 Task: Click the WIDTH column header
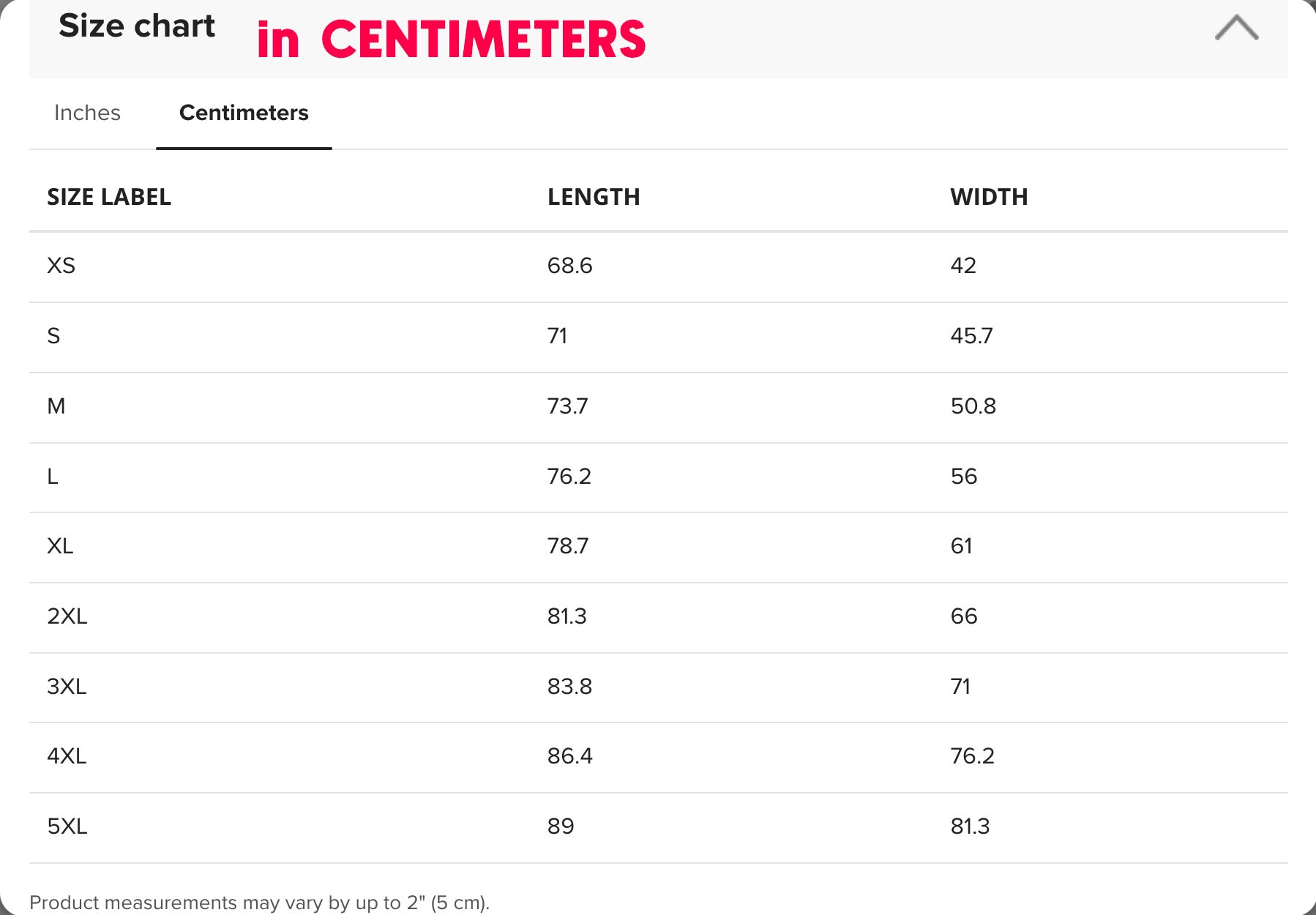tap(989, 197)
